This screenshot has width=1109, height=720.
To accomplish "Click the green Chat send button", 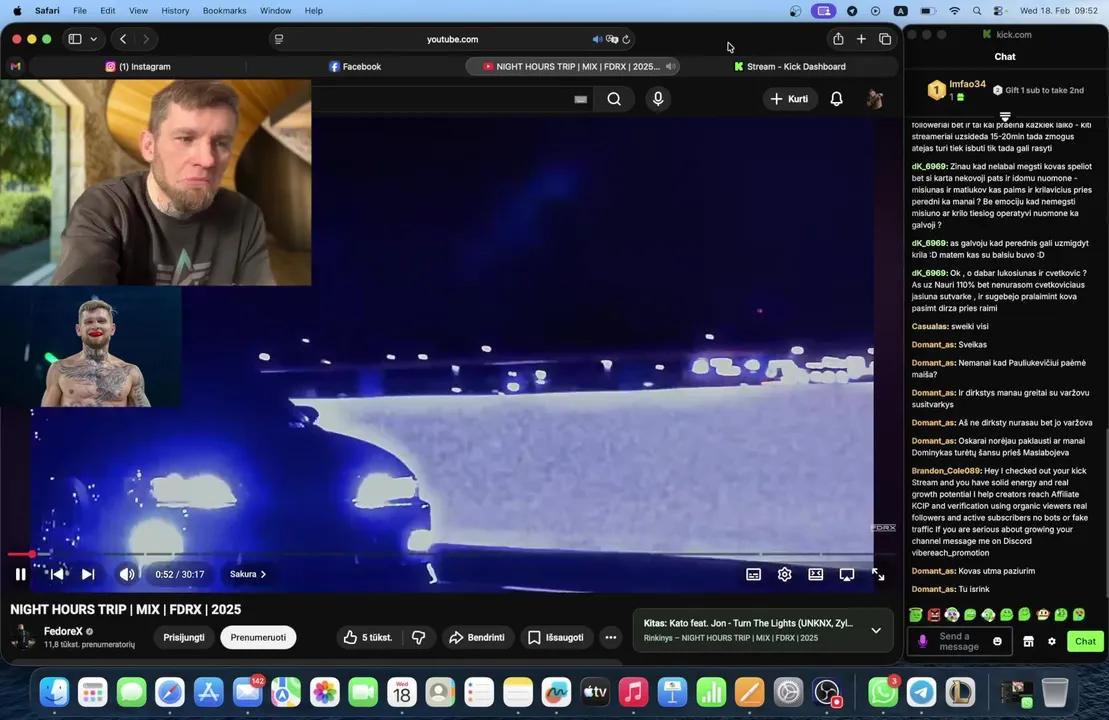I will click(x=1085, y=641).
